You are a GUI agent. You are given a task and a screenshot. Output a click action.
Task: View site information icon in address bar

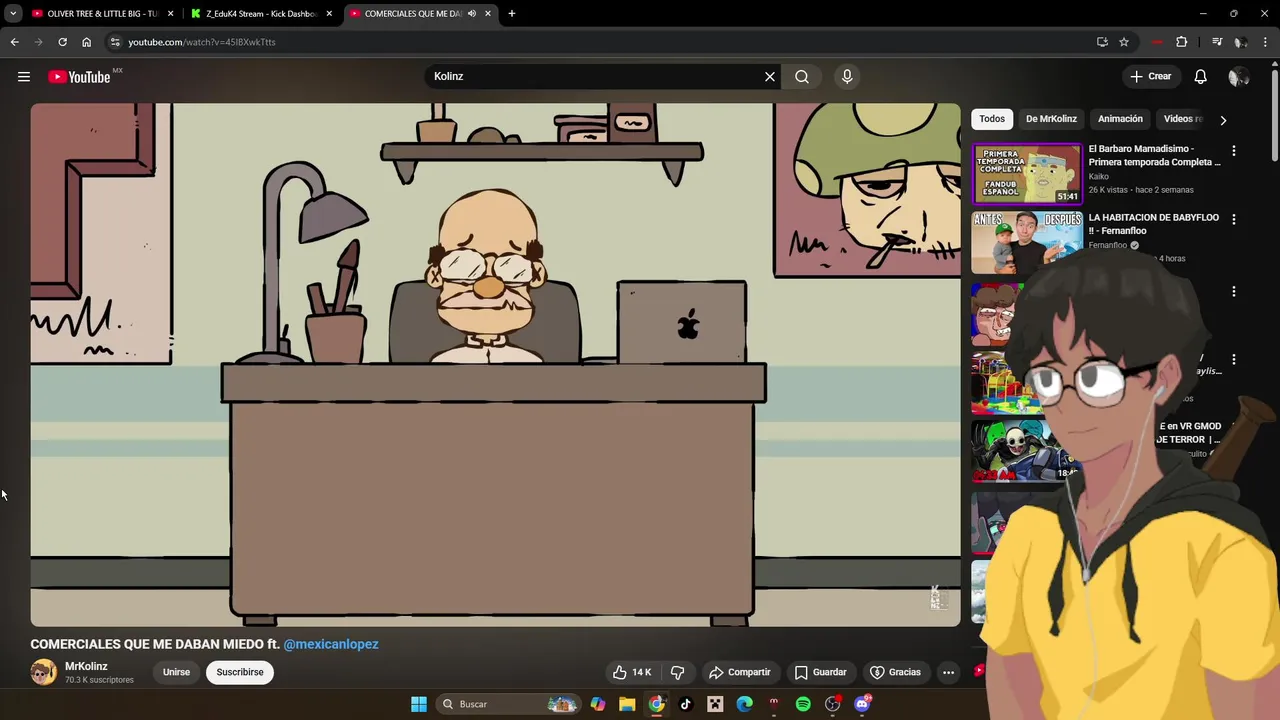click(115, 42)
